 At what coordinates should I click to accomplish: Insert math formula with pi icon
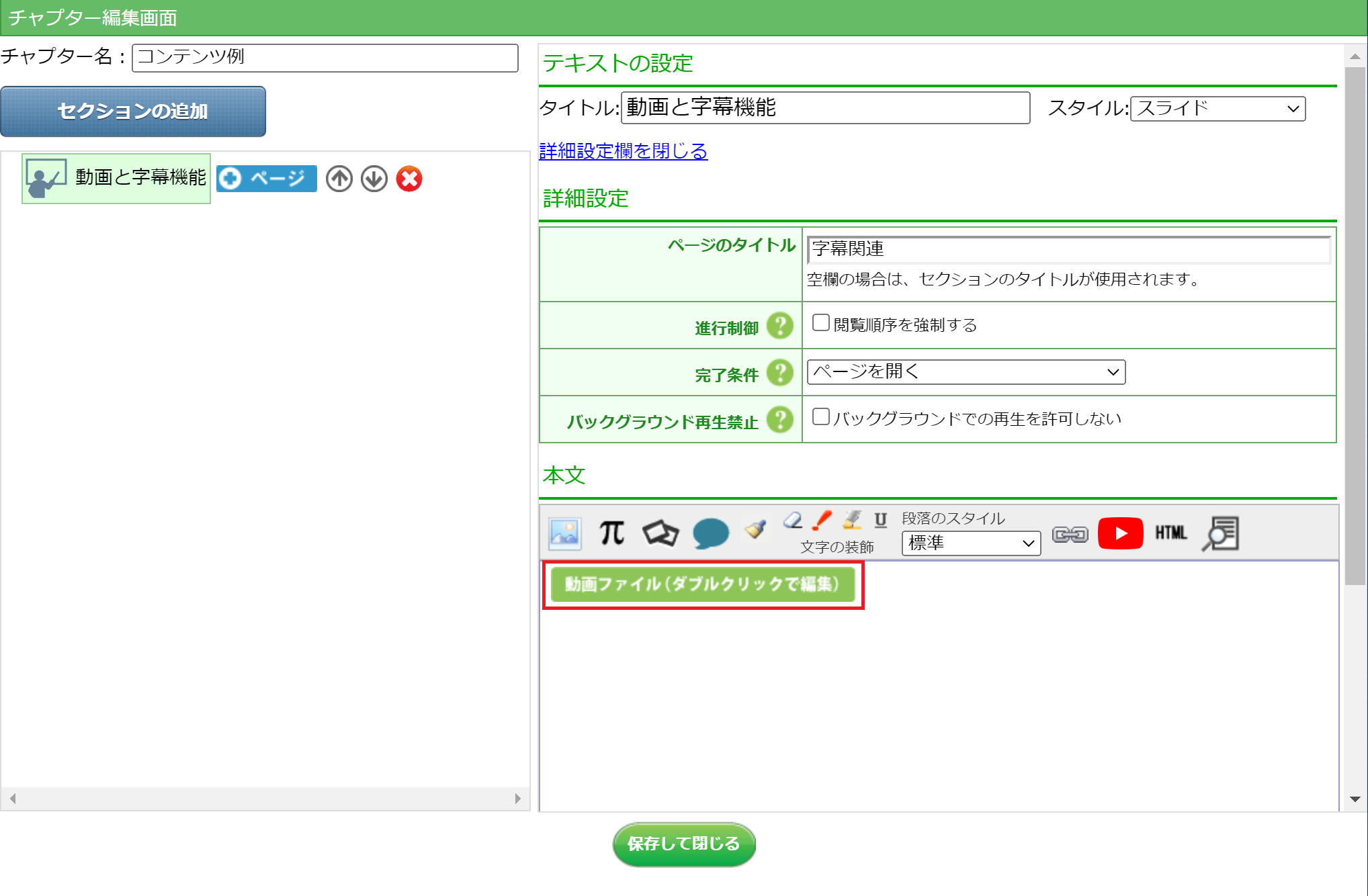(611, 533)
